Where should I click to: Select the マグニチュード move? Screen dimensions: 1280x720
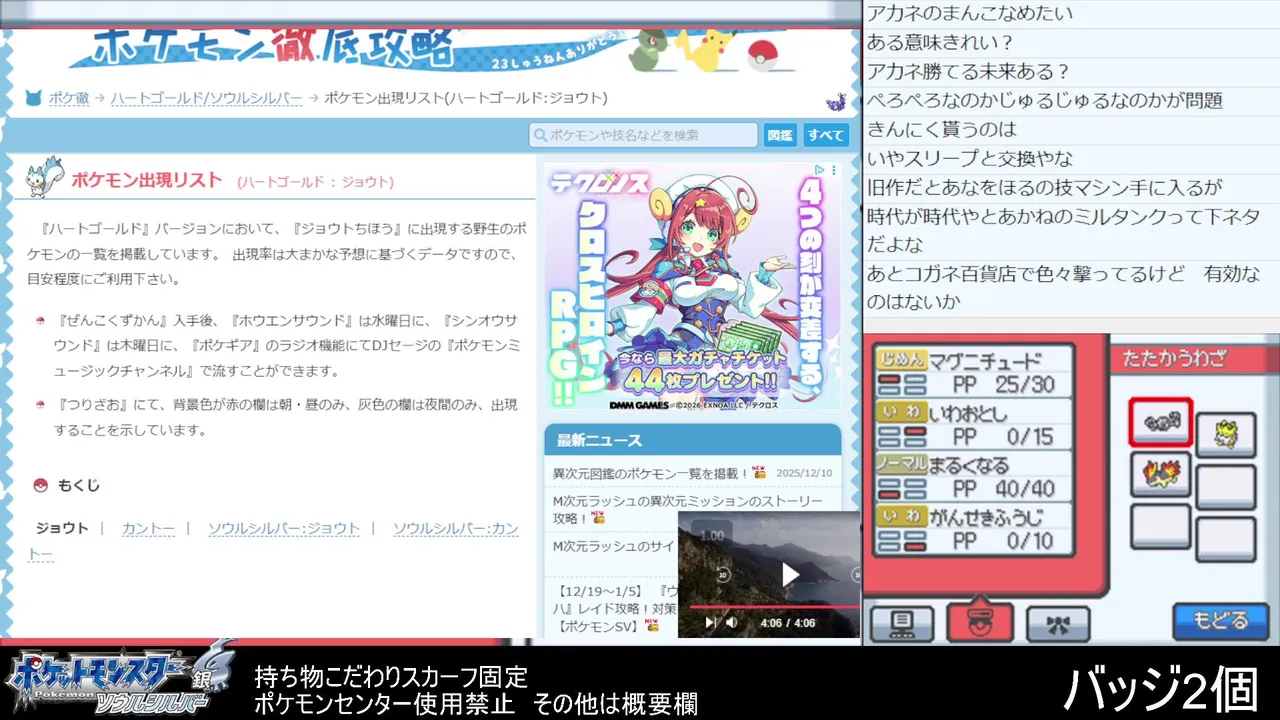tap(972, 372)
